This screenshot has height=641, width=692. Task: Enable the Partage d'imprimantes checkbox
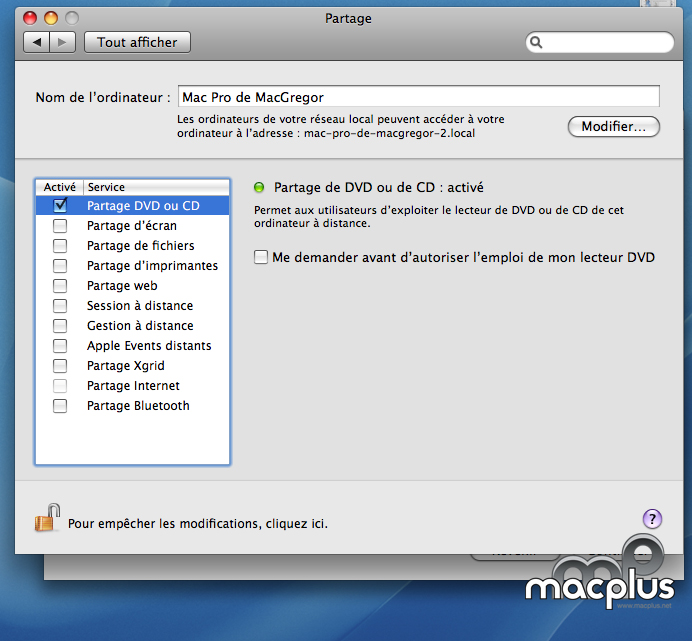click(60, 266)
